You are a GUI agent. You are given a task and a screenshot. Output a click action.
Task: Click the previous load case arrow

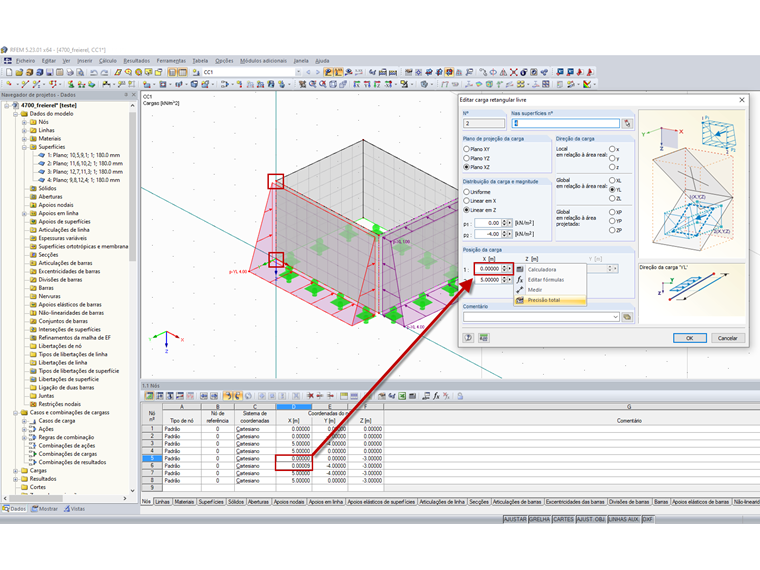point(308,72)
